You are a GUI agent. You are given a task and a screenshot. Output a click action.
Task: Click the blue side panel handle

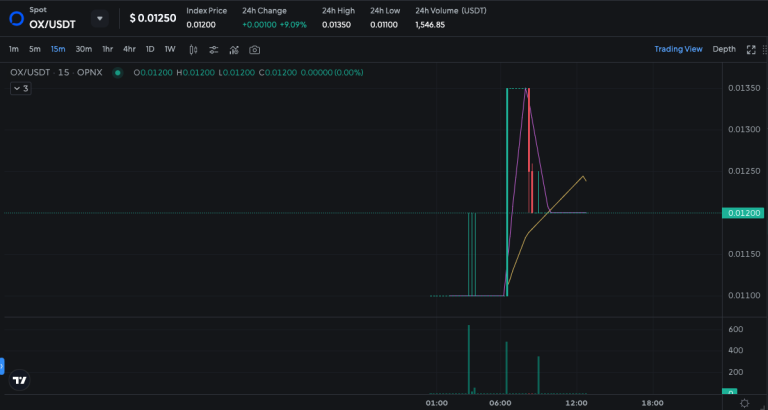(3, 367)
